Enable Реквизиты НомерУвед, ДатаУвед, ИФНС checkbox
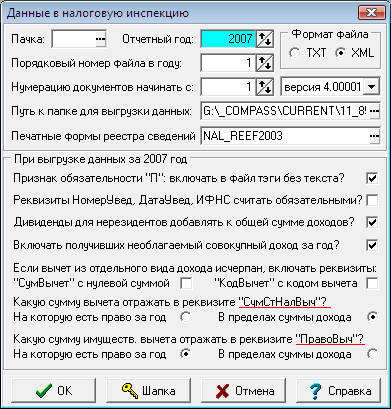Image resolution: width=391 pixels, height=409 pixels. pyautogui.click(x=372, y=200)
